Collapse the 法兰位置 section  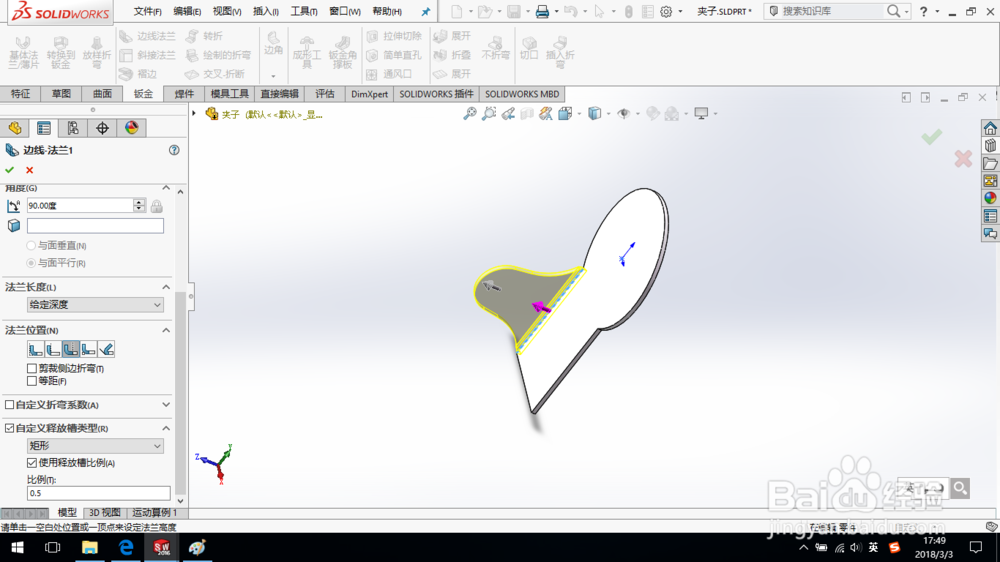coord(166,330)
